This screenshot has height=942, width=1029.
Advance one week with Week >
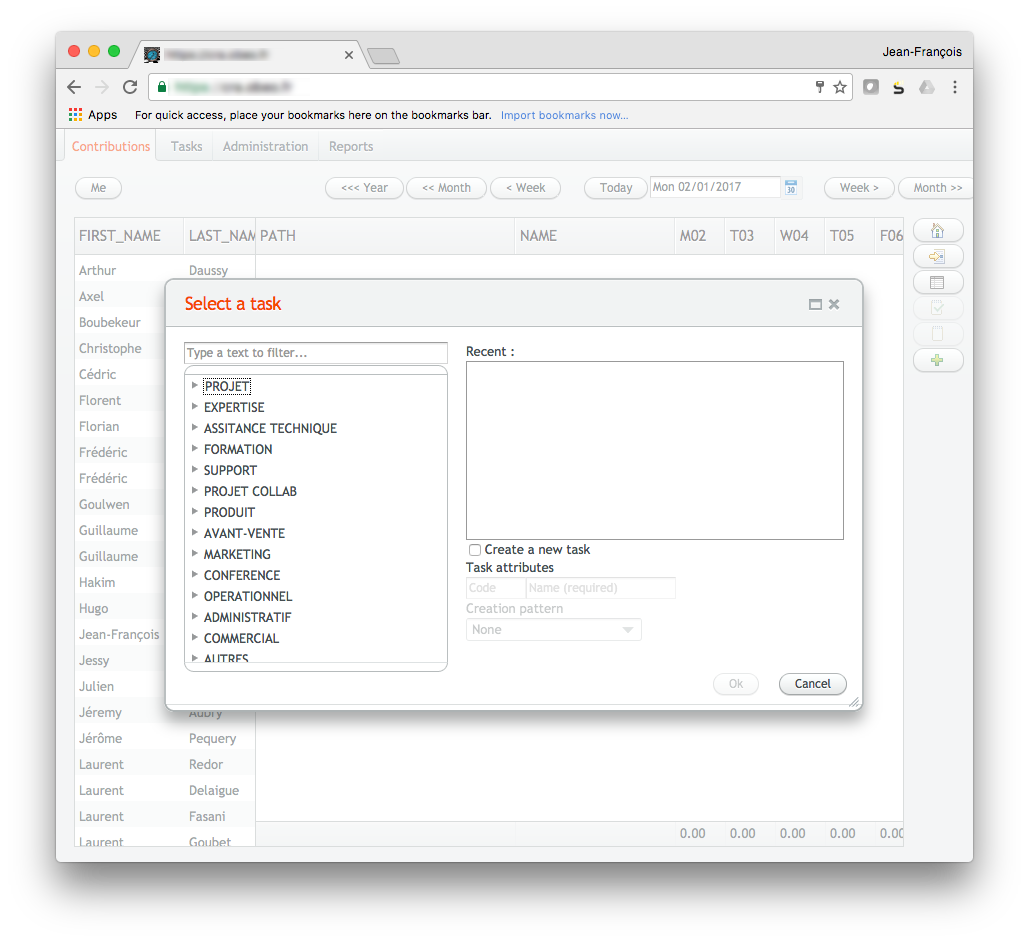click(859, 188)
